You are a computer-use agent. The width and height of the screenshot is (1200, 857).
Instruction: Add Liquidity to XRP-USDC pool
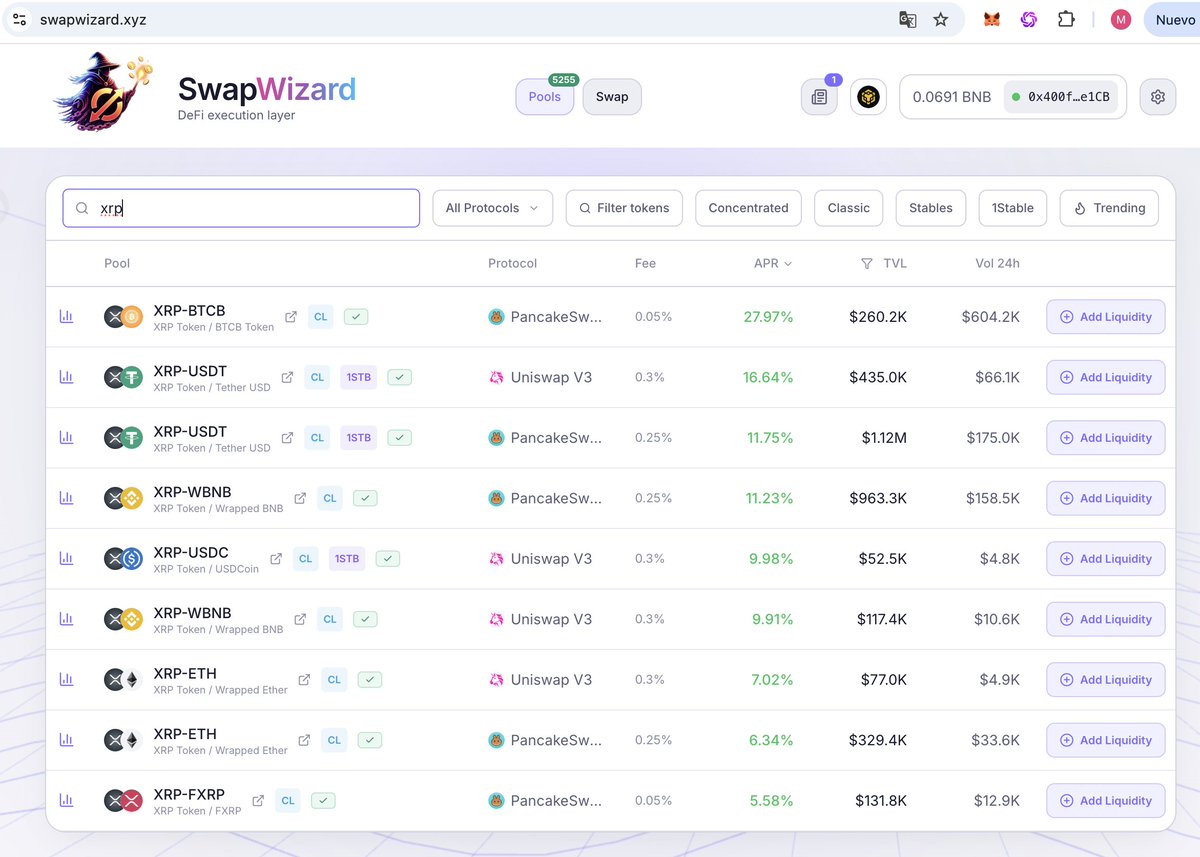coord(1105,559)
